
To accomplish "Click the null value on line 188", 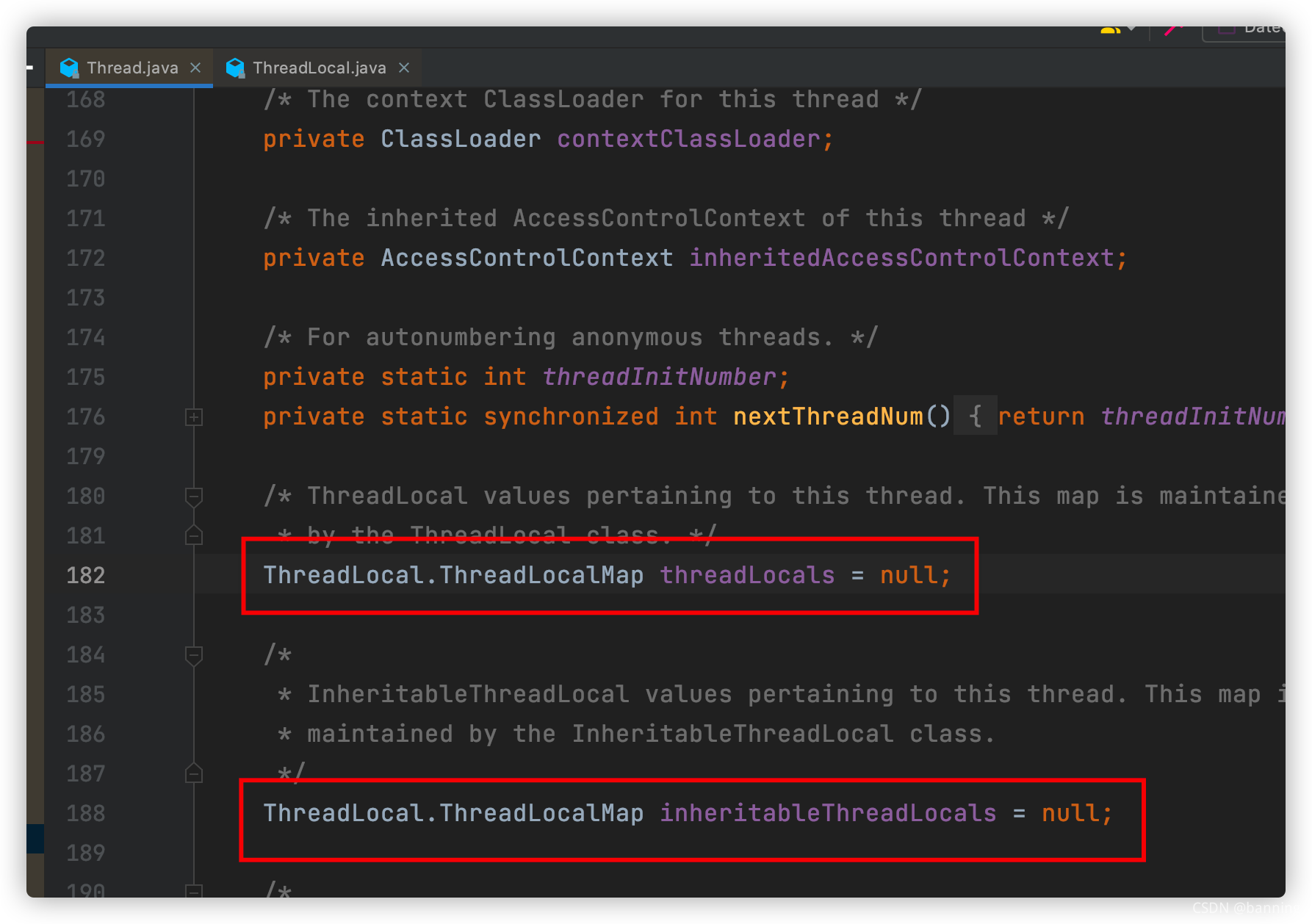I will pyautogui.click(x=1070, y=813).
